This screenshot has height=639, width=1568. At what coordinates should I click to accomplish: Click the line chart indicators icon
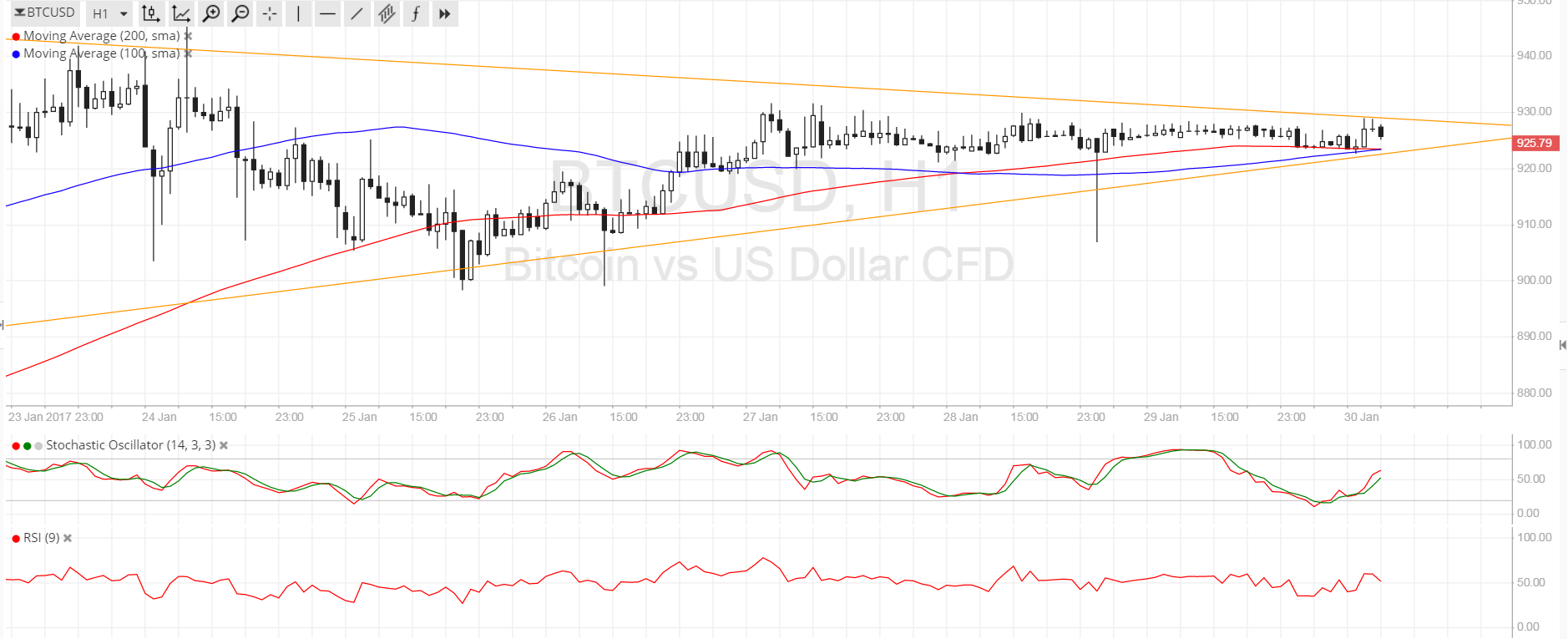click(x=180, y=13)
